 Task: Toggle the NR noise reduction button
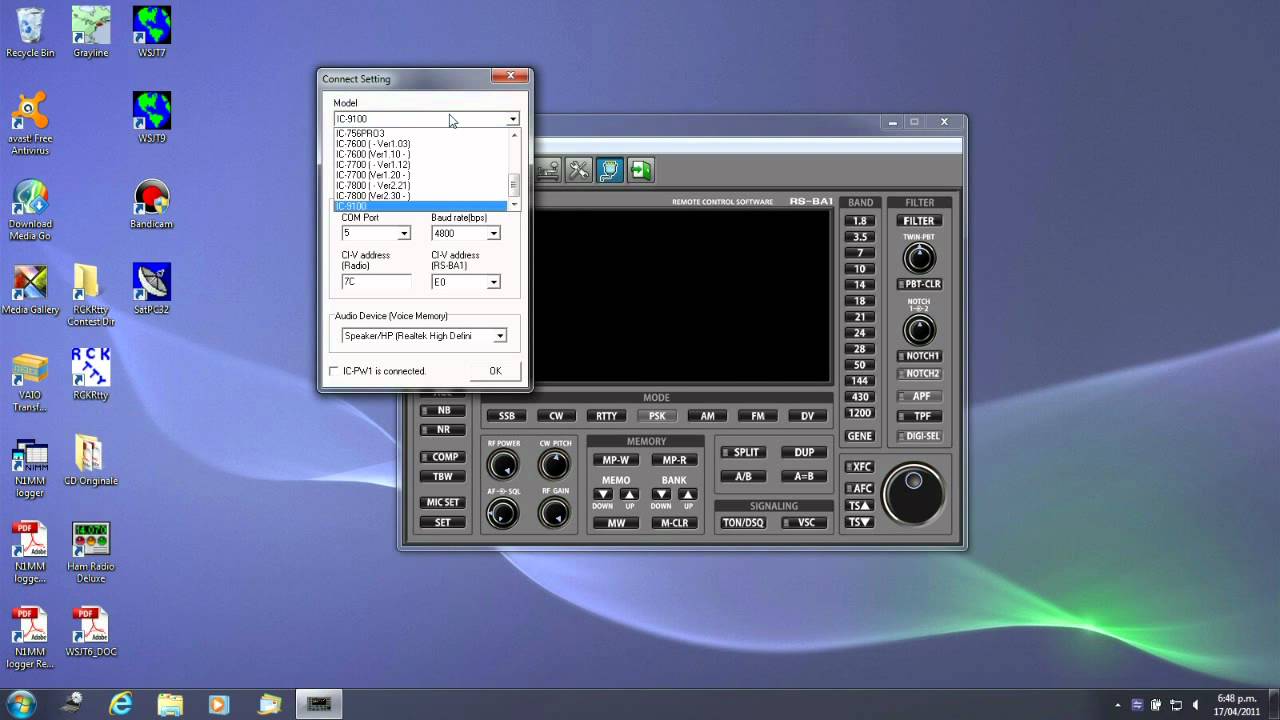click(x=442, y=430)
